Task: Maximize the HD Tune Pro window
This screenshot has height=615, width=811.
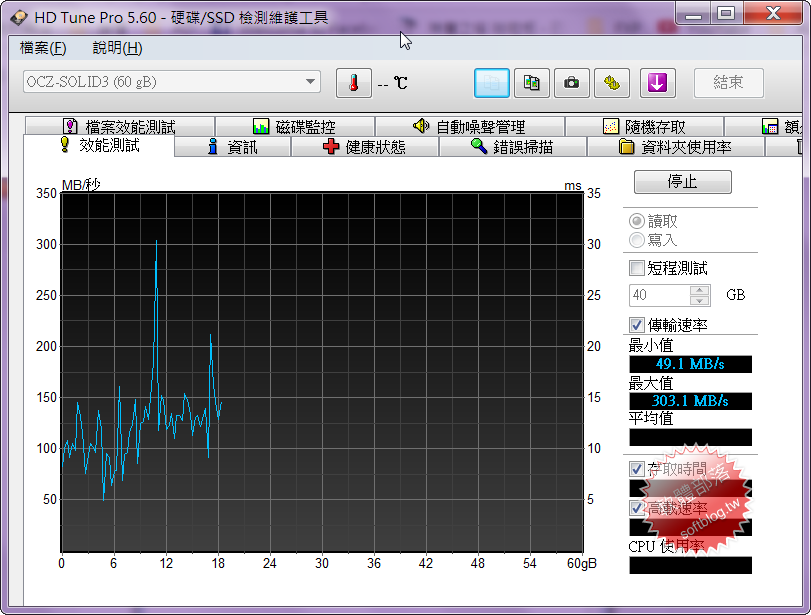Action: 726,13
